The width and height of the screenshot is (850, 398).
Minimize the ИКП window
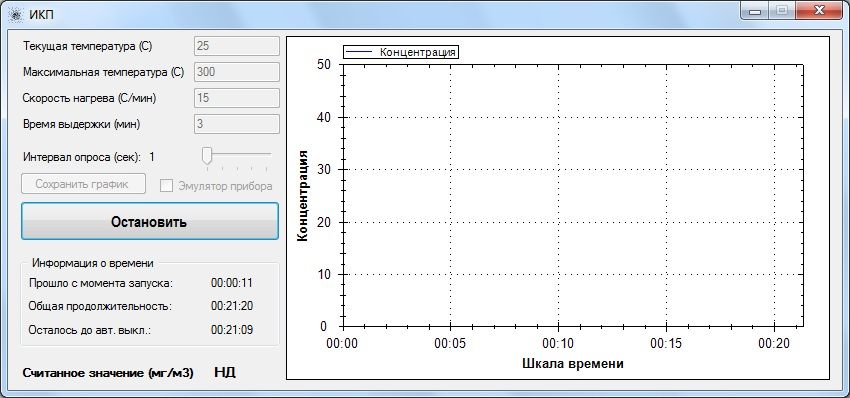click(x=755, y=10)
